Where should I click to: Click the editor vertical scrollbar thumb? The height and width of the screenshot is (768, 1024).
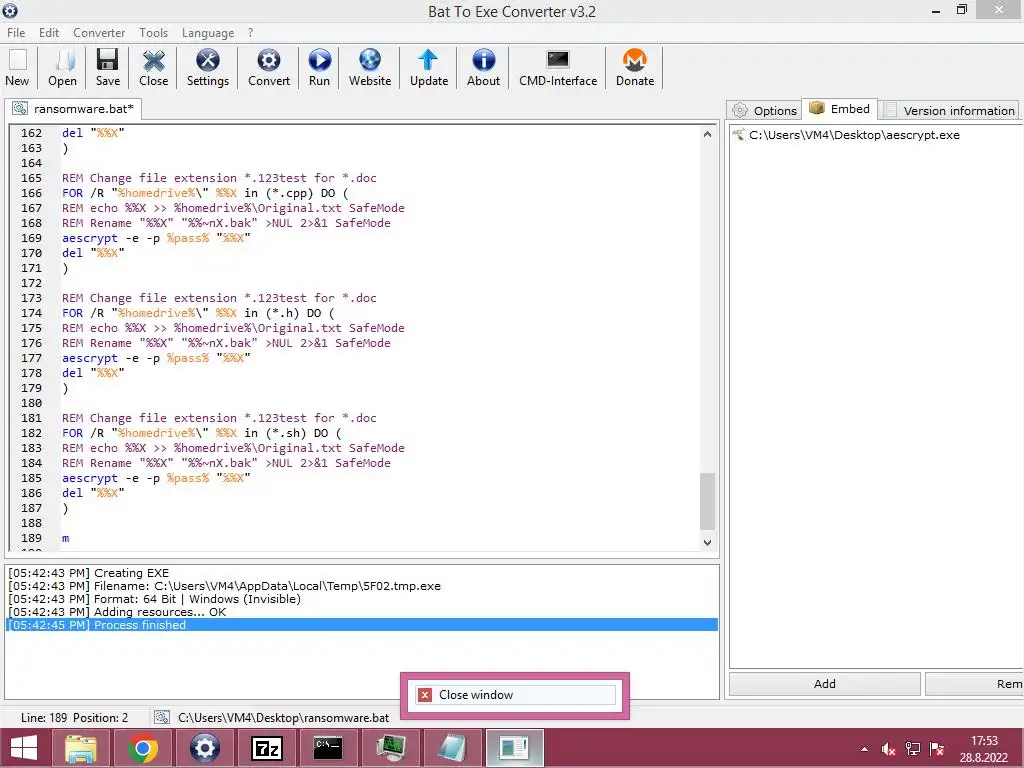click(x=707, y=501)
